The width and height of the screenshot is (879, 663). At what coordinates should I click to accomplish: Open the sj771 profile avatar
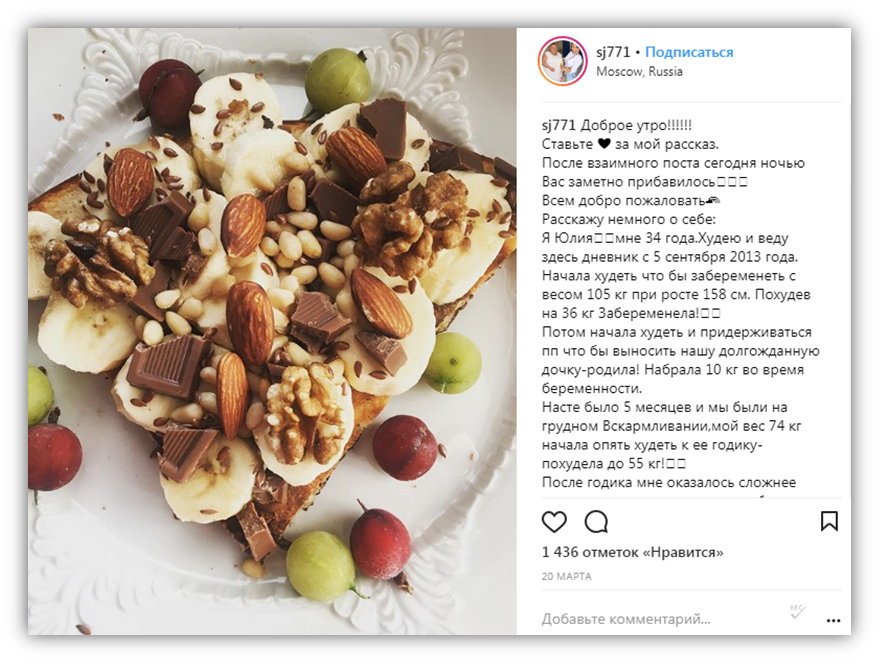click(x=562, y=61)
